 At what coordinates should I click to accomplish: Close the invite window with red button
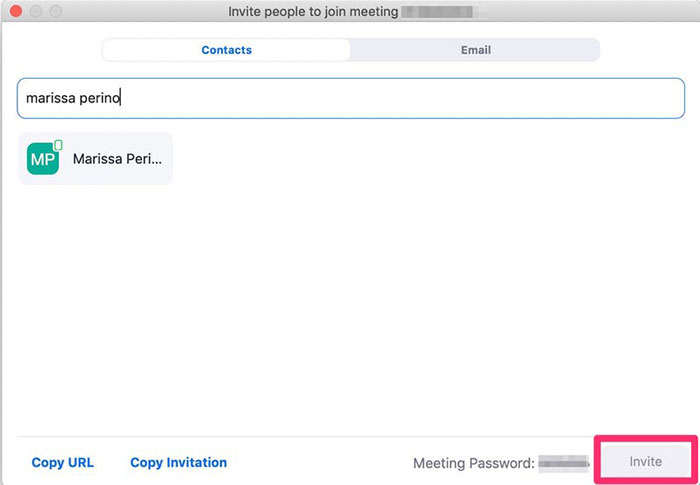tap(15, 10)
